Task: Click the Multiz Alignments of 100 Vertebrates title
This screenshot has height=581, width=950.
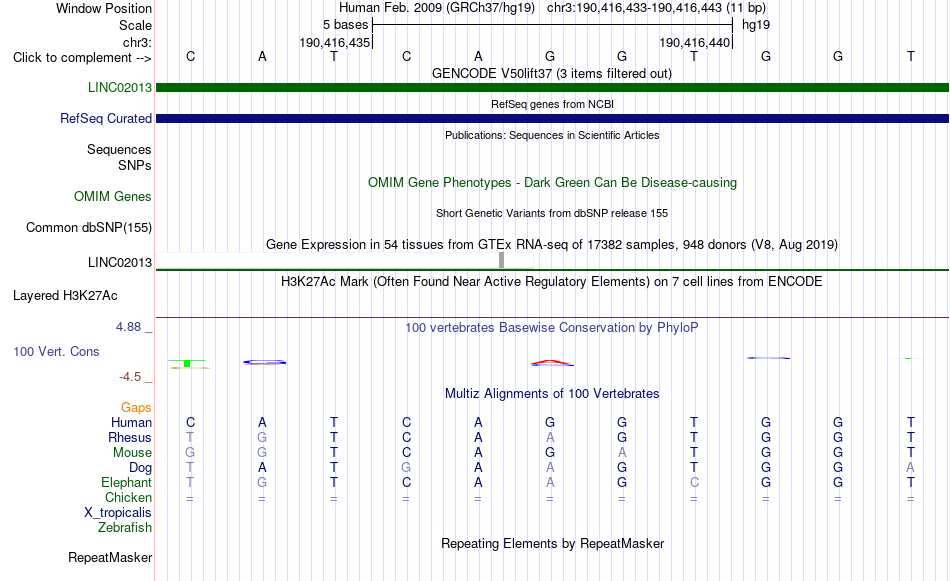Action: 552,394
